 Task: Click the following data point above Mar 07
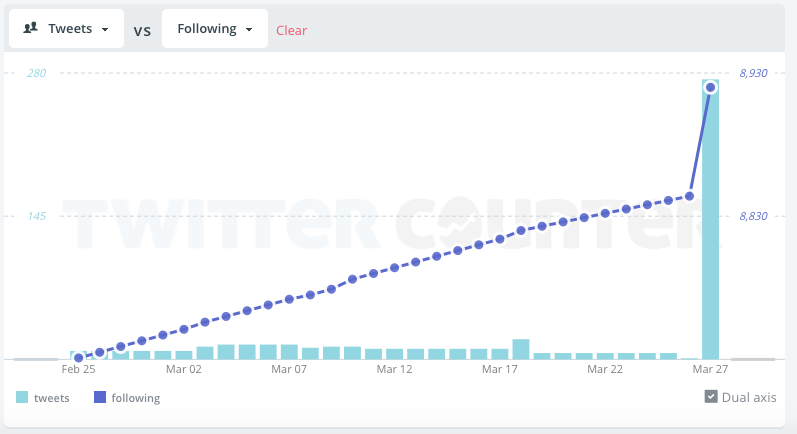click(x=289, y=299)
